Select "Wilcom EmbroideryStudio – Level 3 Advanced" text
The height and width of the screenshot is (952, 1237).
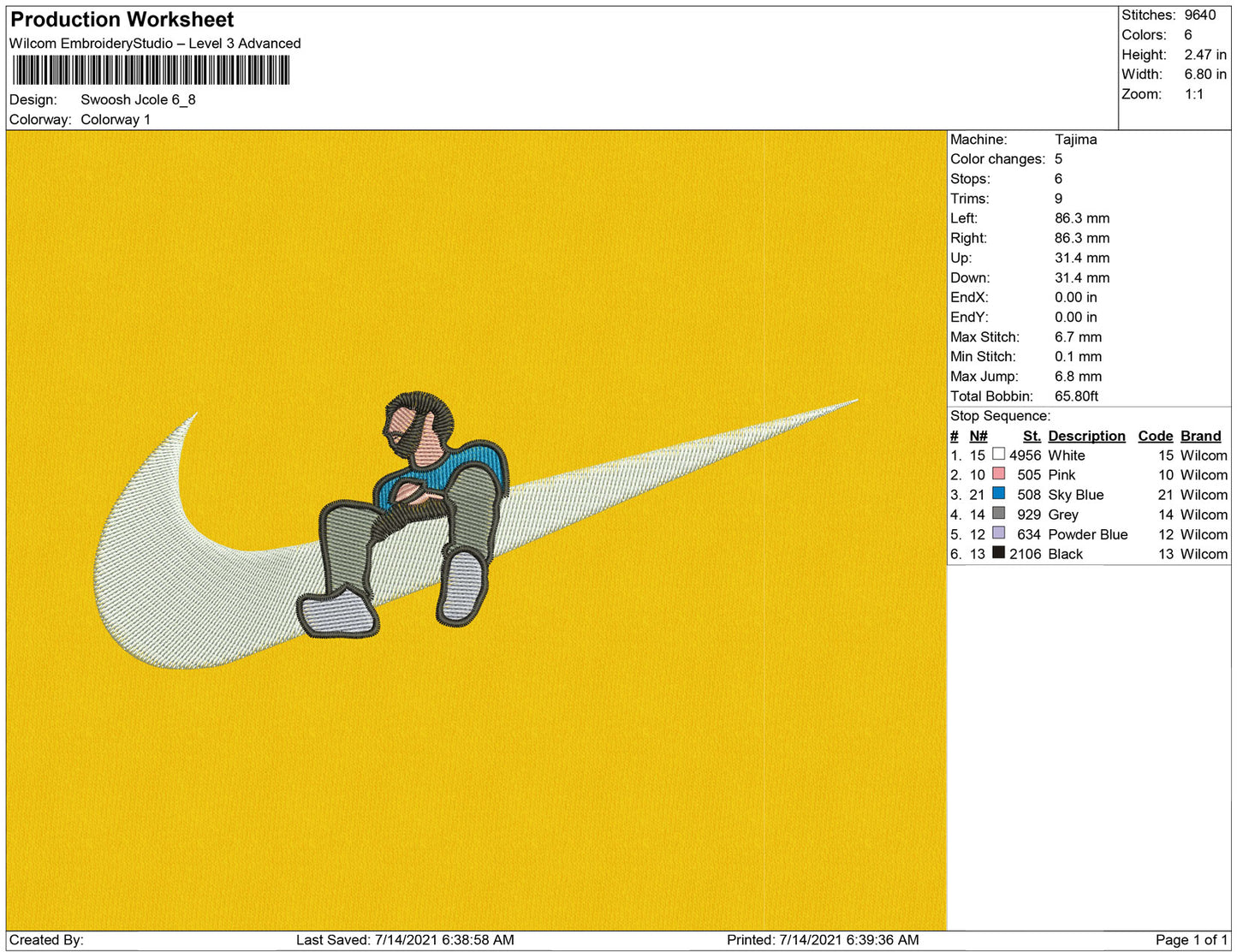tap(155, 44)
